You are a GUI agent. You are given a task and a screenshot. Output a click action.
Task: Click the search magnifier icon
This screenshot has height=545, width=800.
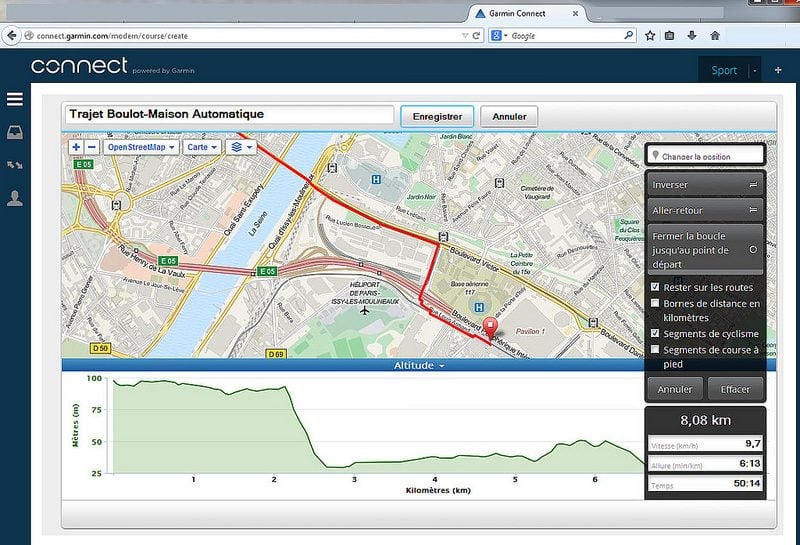628,35
